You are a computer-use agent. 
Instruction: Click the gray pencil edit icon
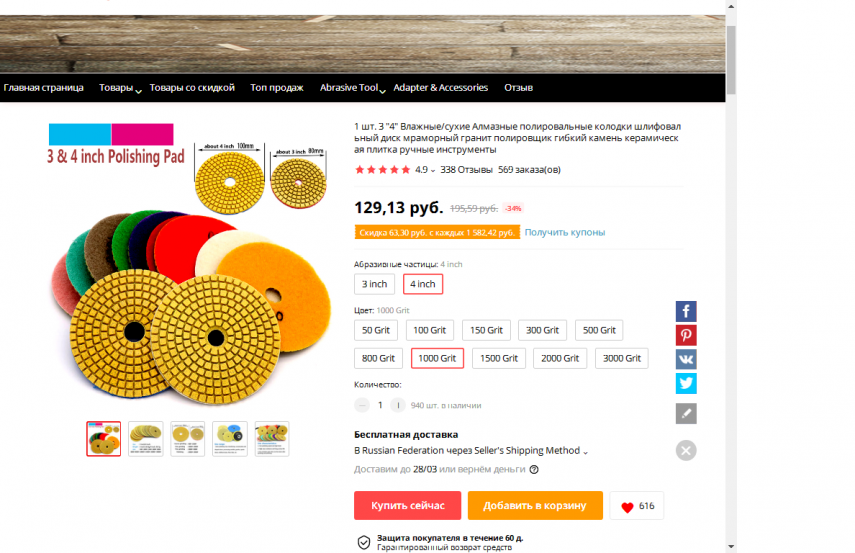[x=686, y=413]
